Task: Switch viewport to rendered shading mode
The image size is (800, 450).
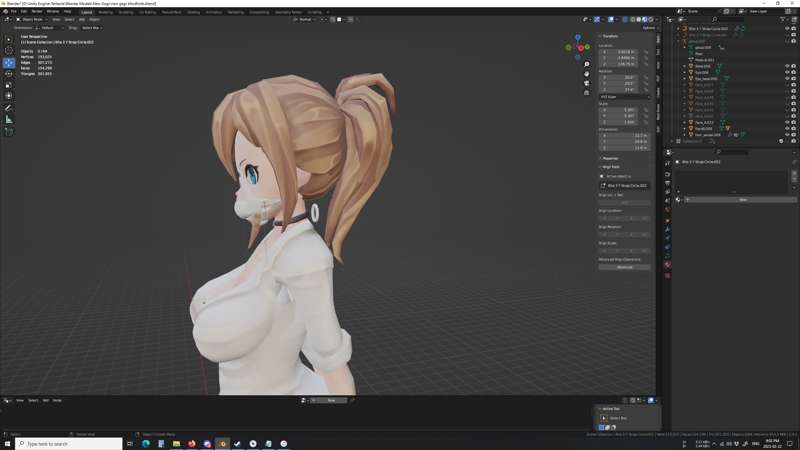Action: pos(651,19)
